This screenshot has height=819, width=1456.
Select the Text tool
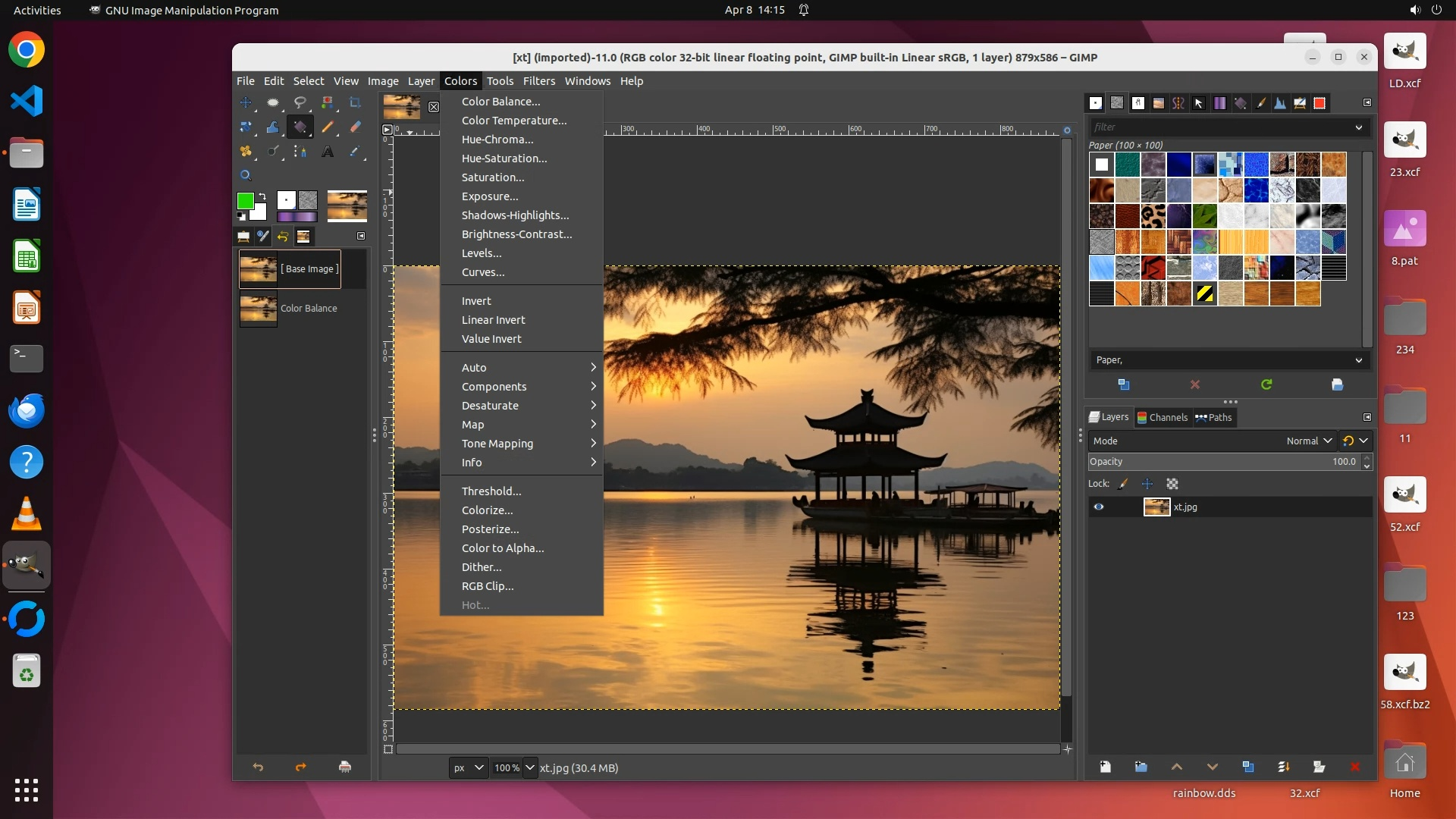pos(328,152)
